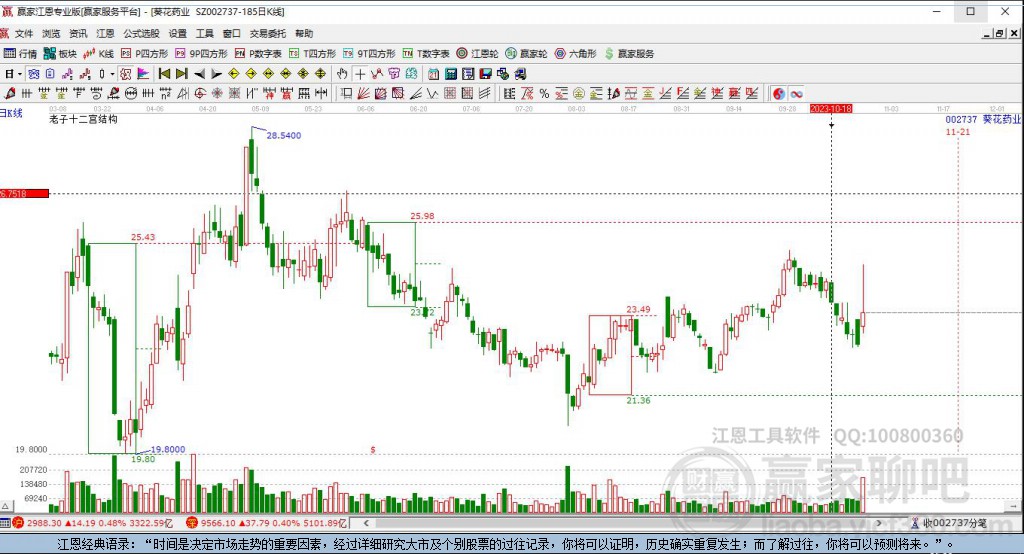The height and width of the screenshot is (554, 1024).
Task: Open the 公式选股 menu
Action: click(141, 33)
